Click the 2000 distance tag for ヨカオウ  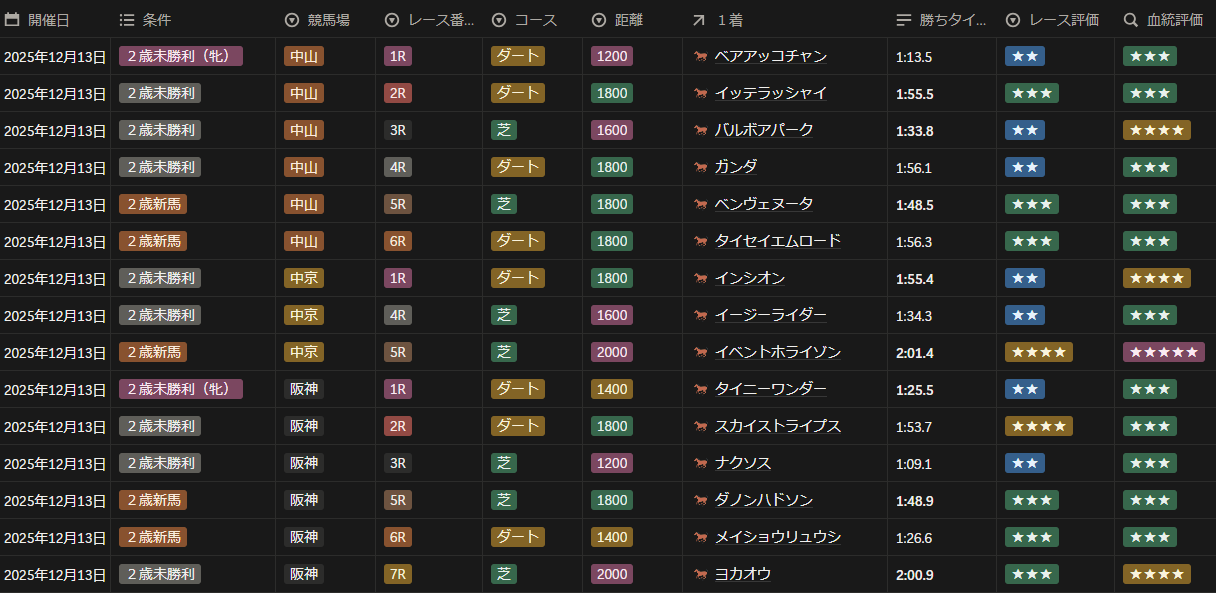pos(611,575)
